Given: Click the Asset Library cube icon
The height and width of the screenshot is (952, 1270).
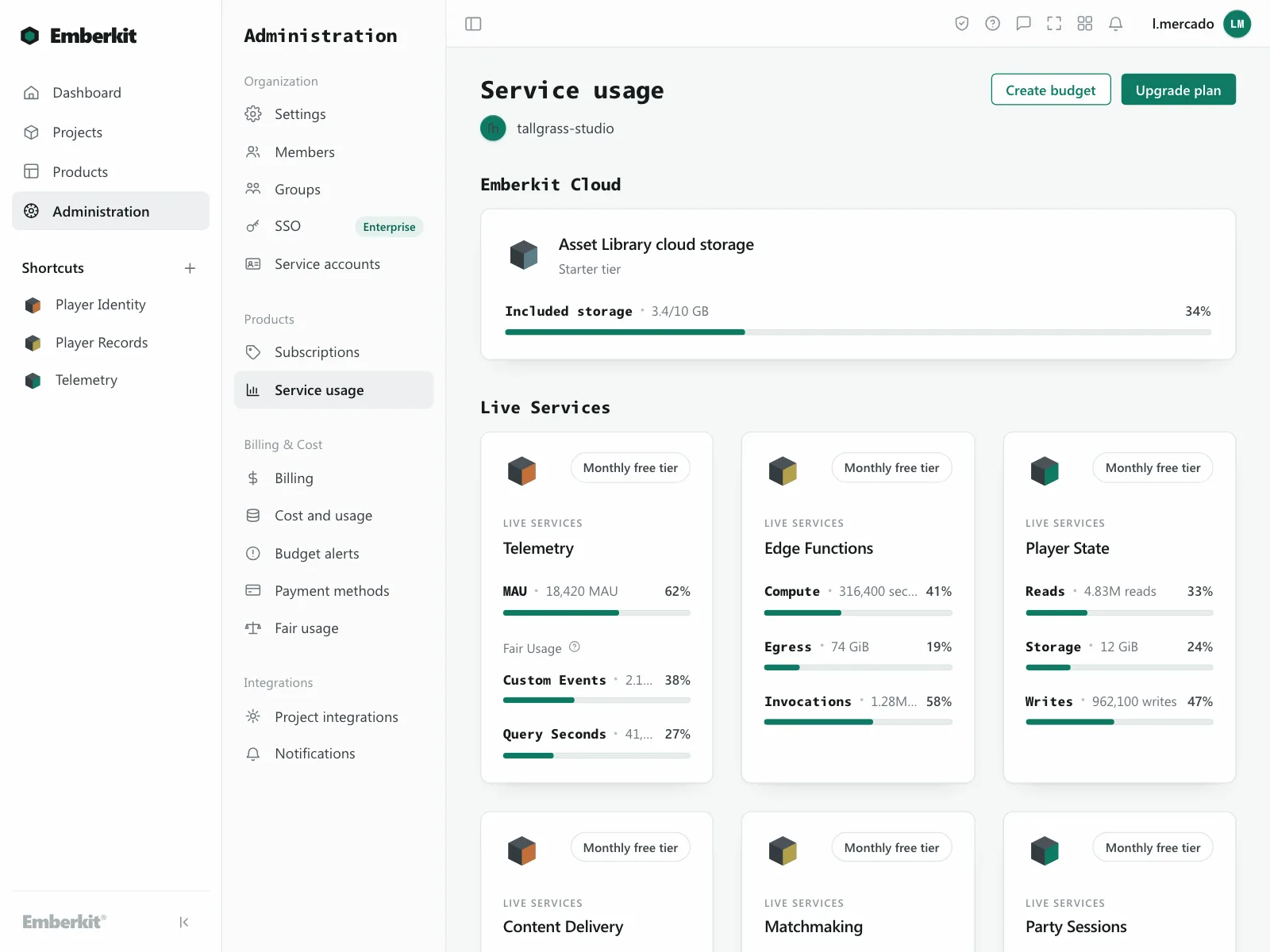Looking at the screenshot, I should coord(523,255).
